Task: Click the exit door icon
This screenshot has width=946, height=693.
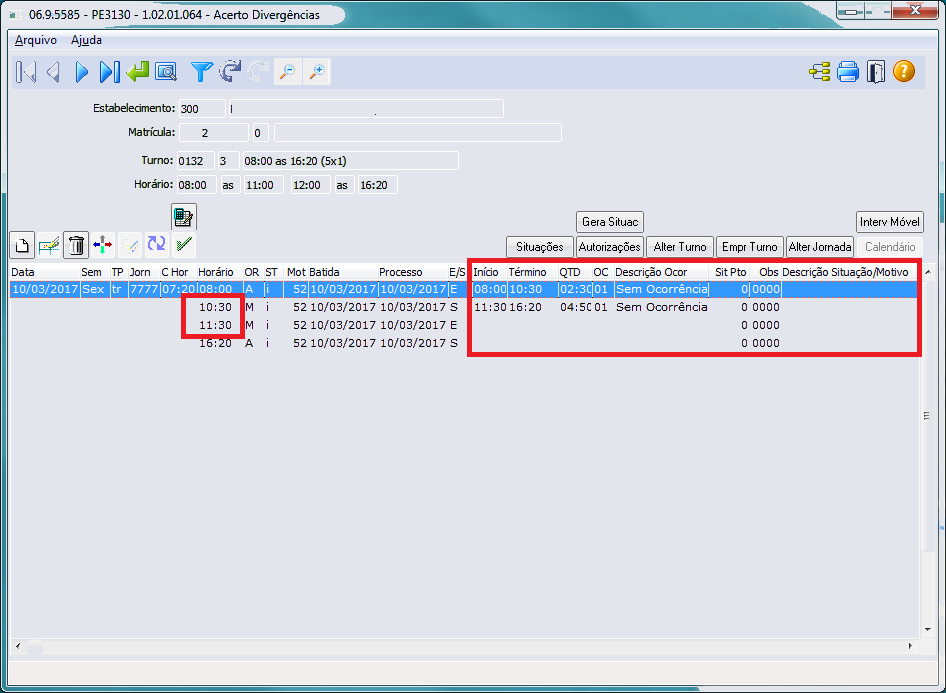Action: 875,72
